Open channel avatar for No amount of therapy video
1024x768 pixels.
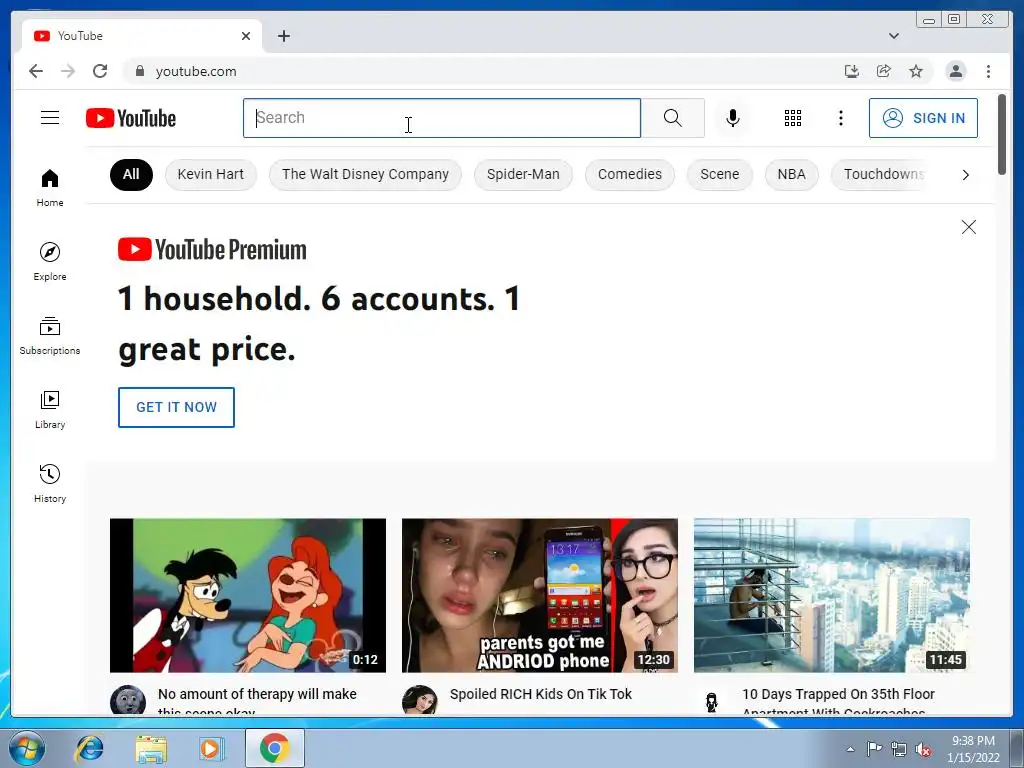click(127, 699)
